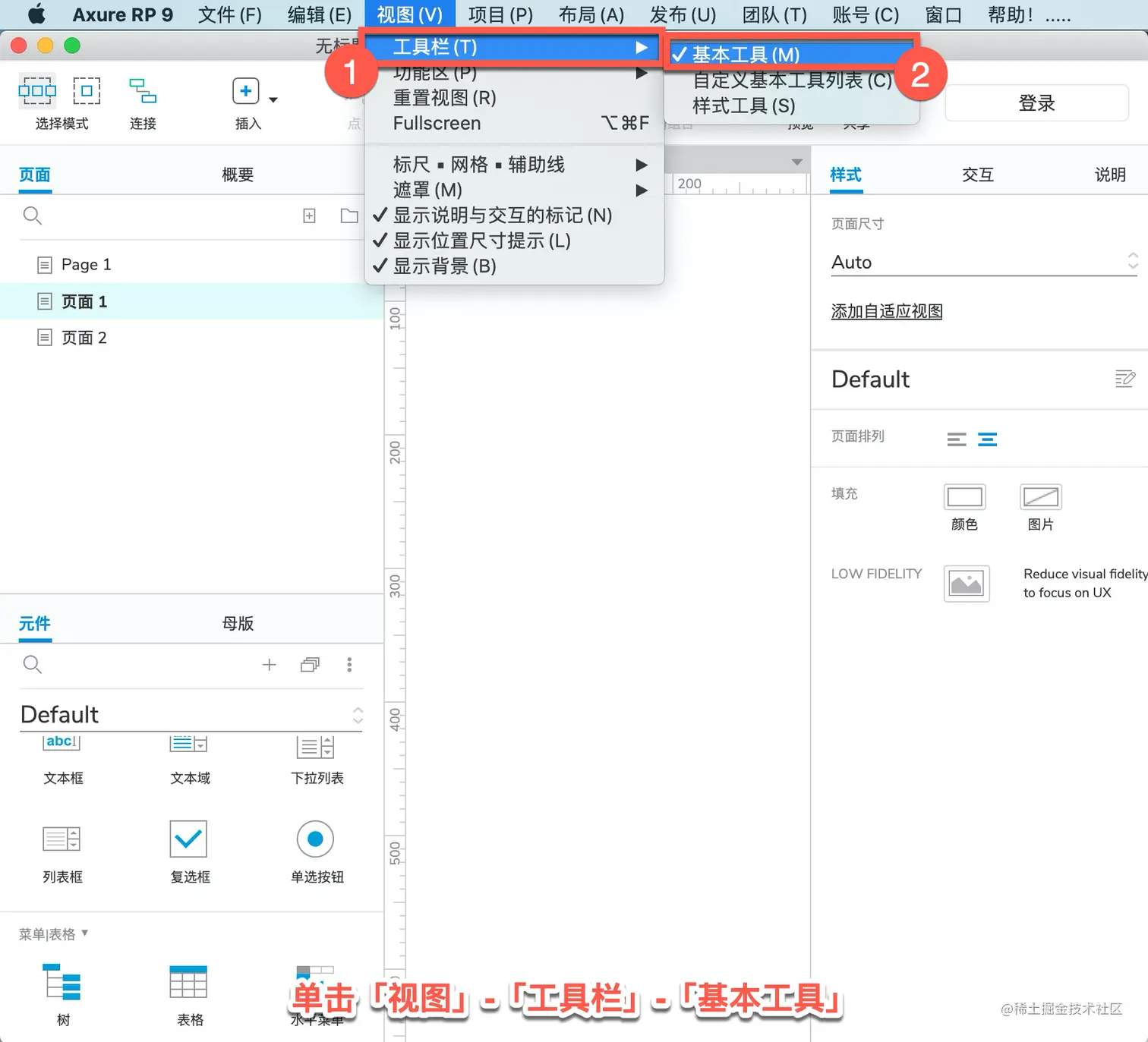Open the Default widget library dropdown
Screen dimensions: 1148x1042
point(191,715)
